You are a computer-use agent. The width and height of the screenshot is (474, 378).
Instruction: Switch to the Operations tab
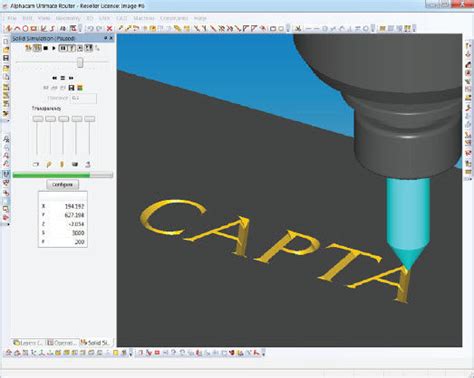tap(62, 342)
